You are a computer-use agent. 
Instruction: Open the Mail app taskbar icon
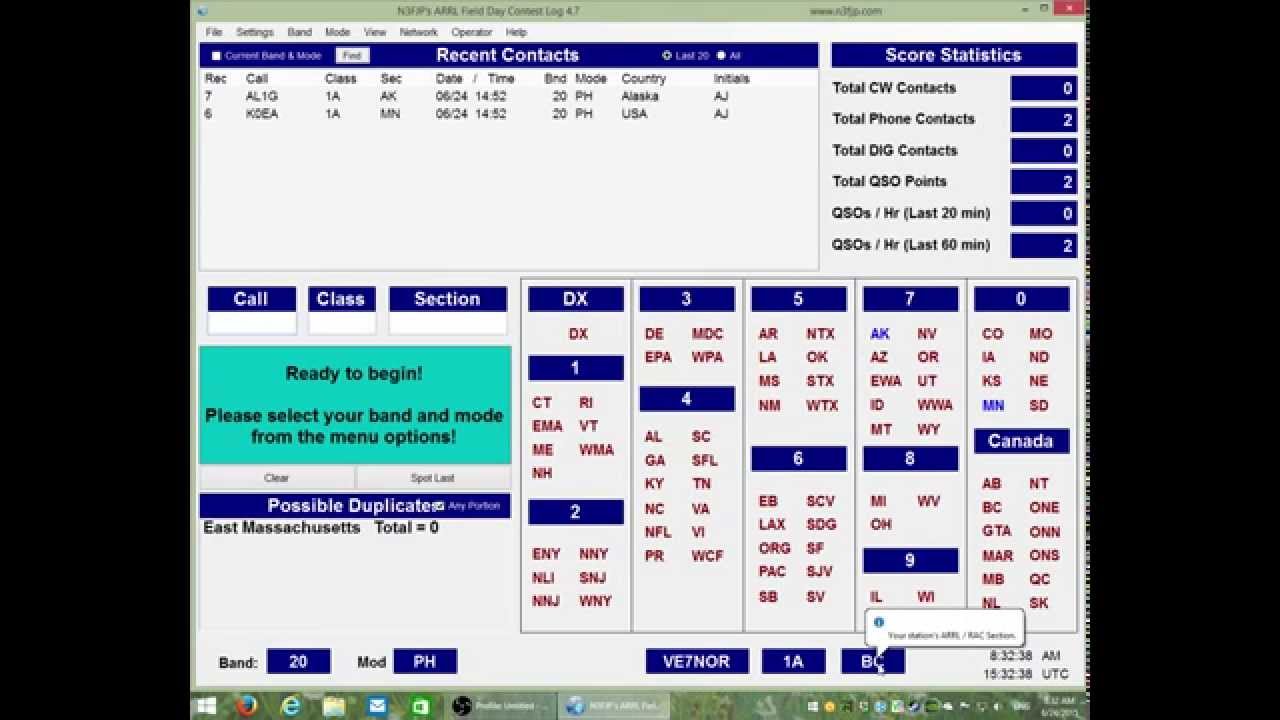tap(377, 706)
